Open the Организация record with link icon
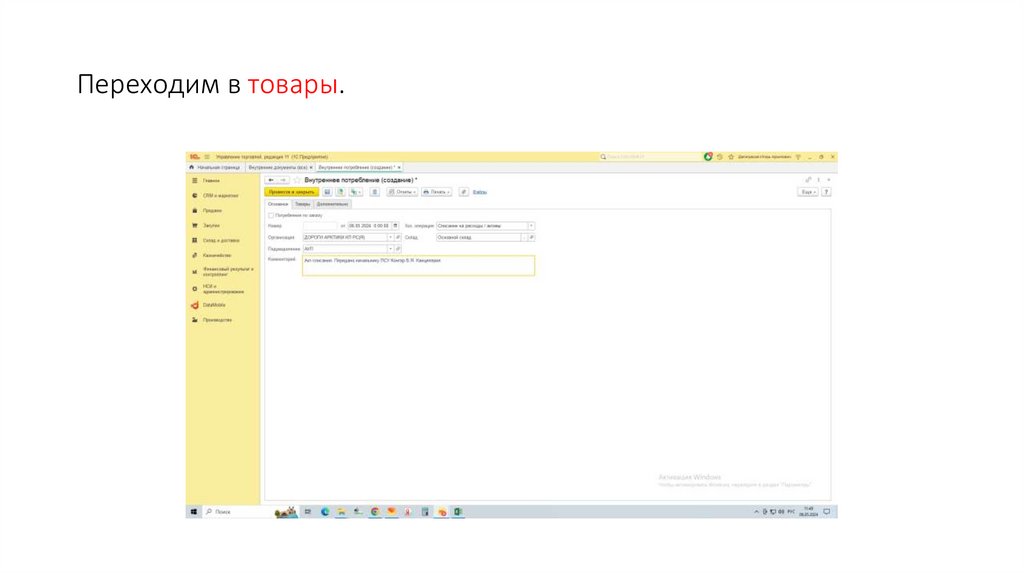Screen dimensions: 1024x574 pyautogui.click(x=398, y=238)
